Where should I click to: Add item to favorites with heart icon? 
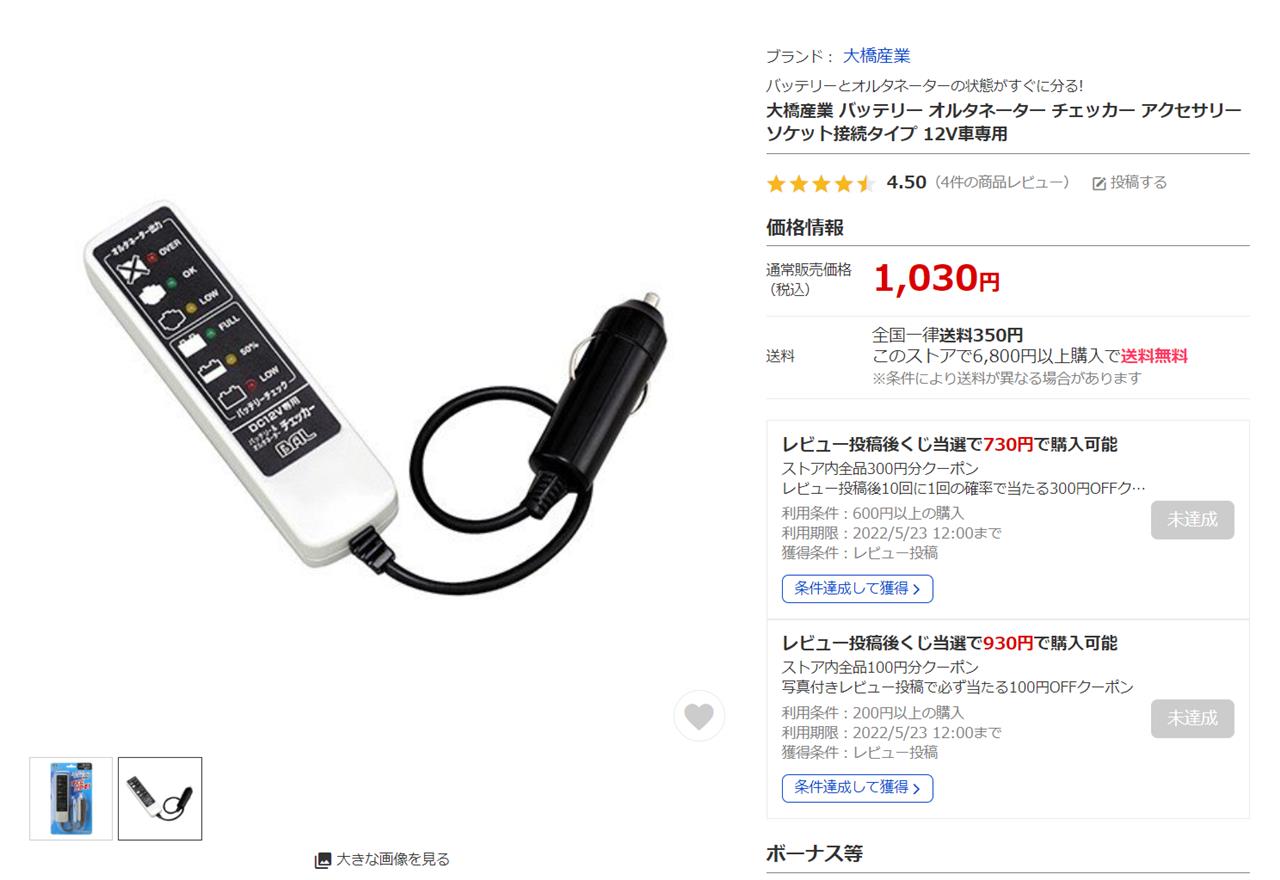coord(699,716)
